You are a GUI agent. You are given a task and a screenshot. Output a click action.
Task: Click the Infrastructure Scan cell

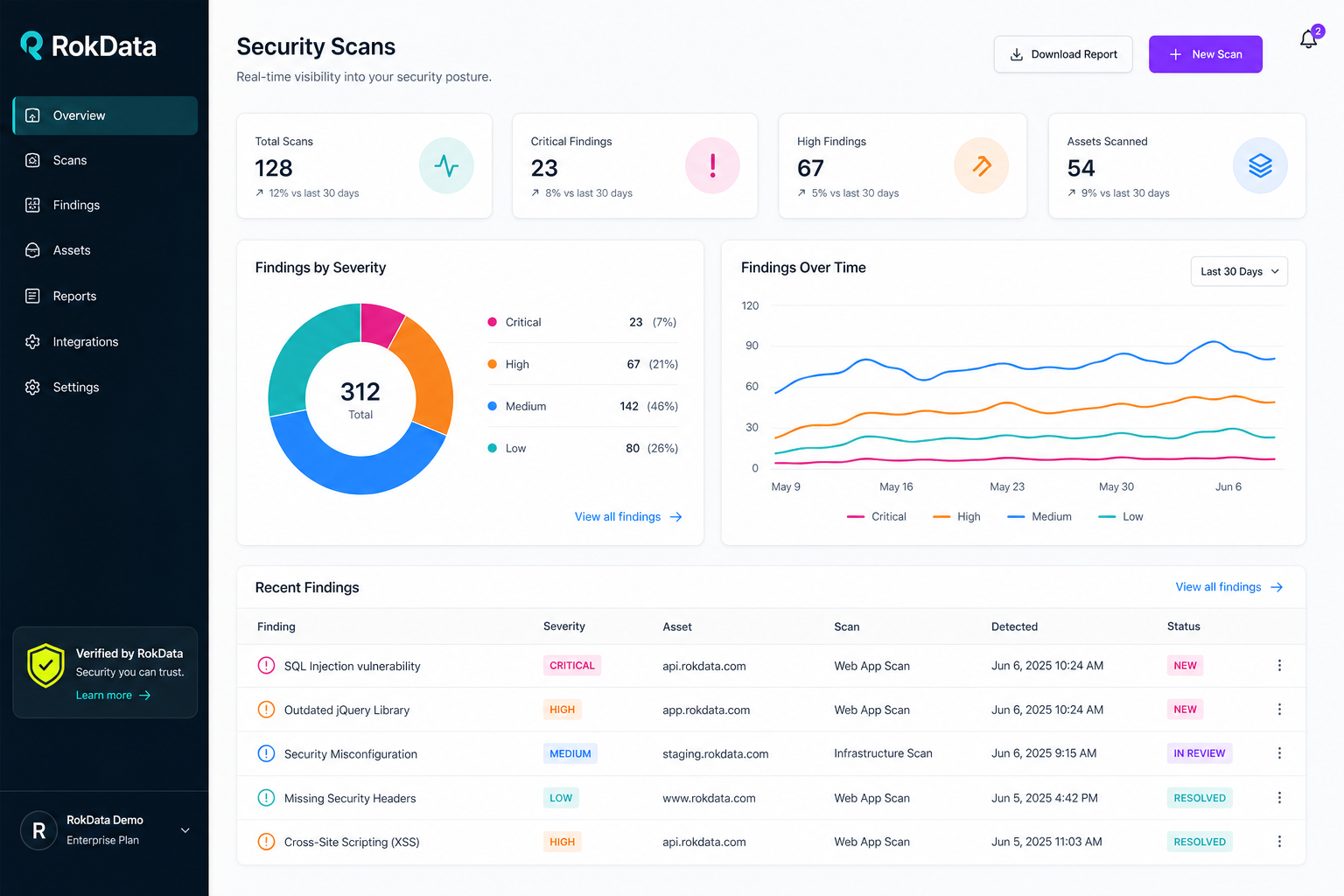[x=883, y=753]
